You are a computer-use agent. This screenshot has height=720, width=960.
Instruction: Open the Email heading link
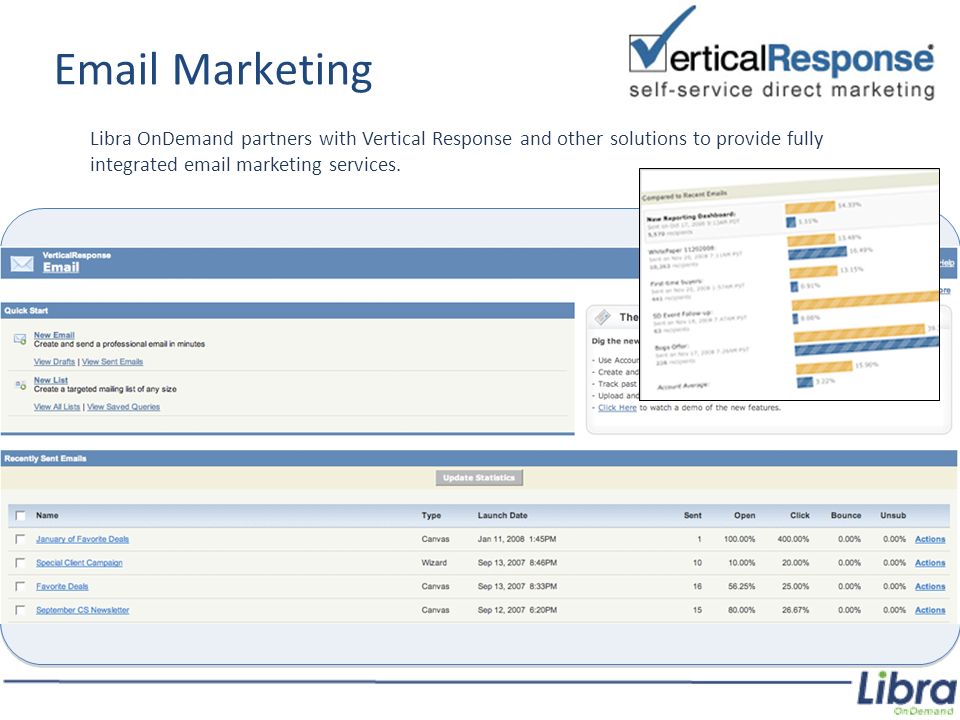61,268
